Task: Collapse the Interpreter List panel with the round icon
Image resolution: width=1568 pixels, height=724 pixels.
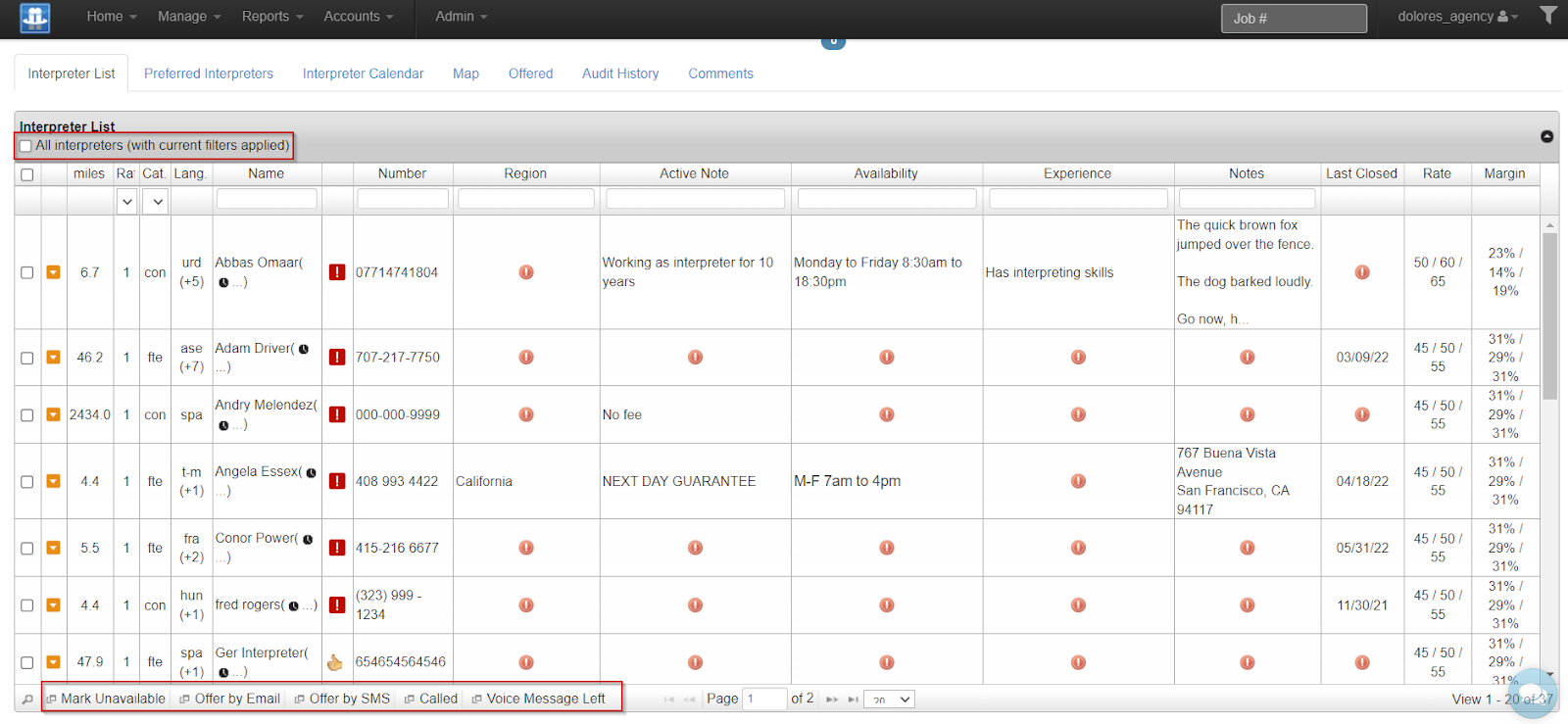Action: 1546,136
